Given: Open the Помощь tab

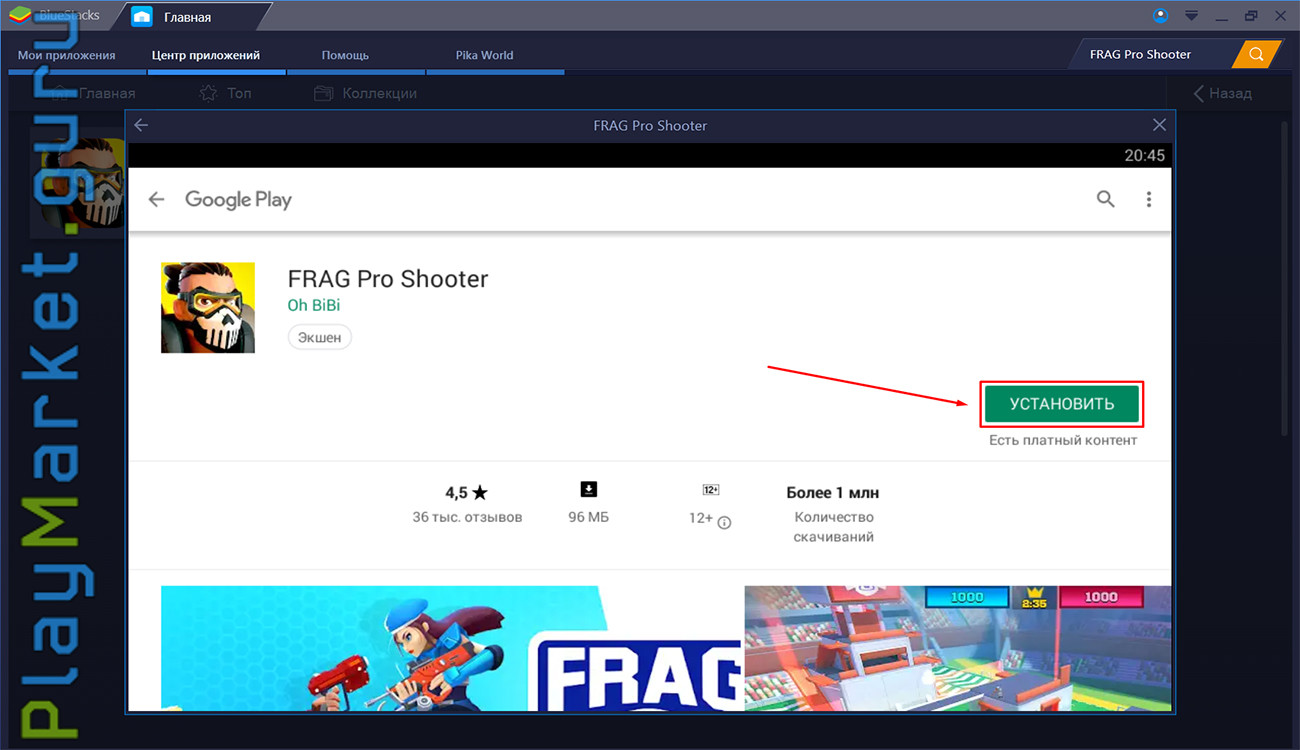Looking at the screenshot, I should [345, 55].
